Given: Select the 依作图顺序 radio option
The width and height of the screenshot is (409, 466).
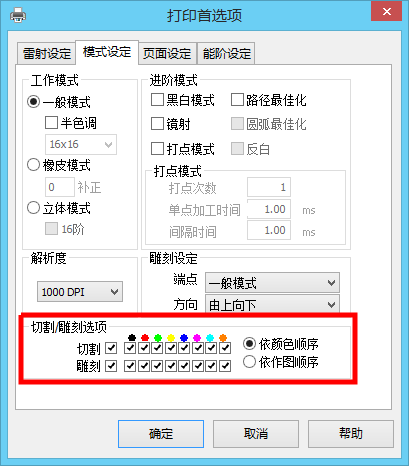Looking at the screenshot, I should [249, 362].
